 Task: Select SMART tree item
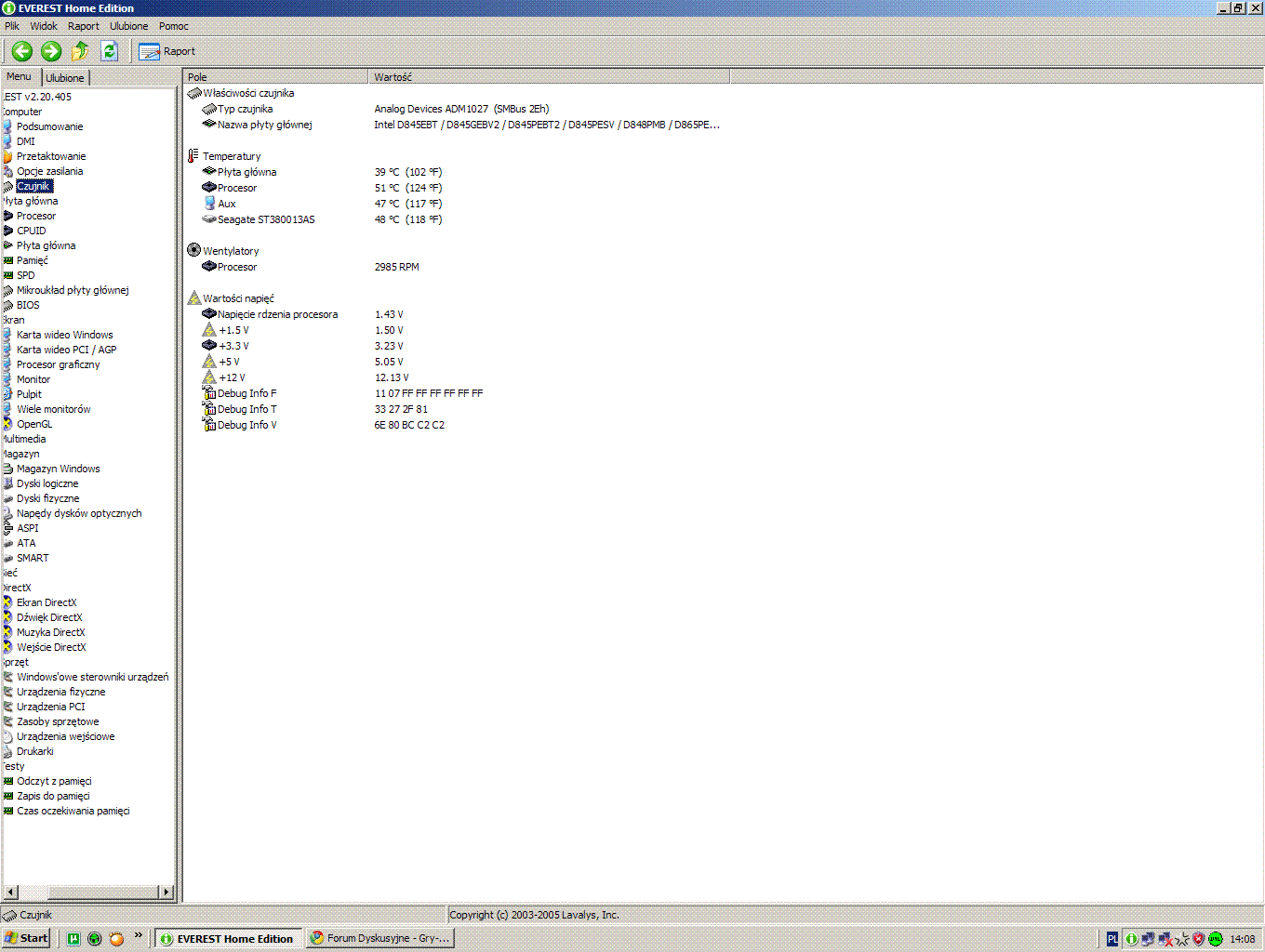[x=33, y=558]
